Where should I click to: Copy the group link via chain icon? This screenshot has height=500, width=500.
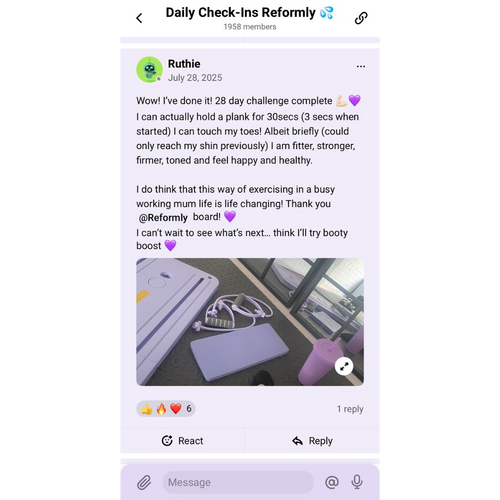click(x=361, y=18)
